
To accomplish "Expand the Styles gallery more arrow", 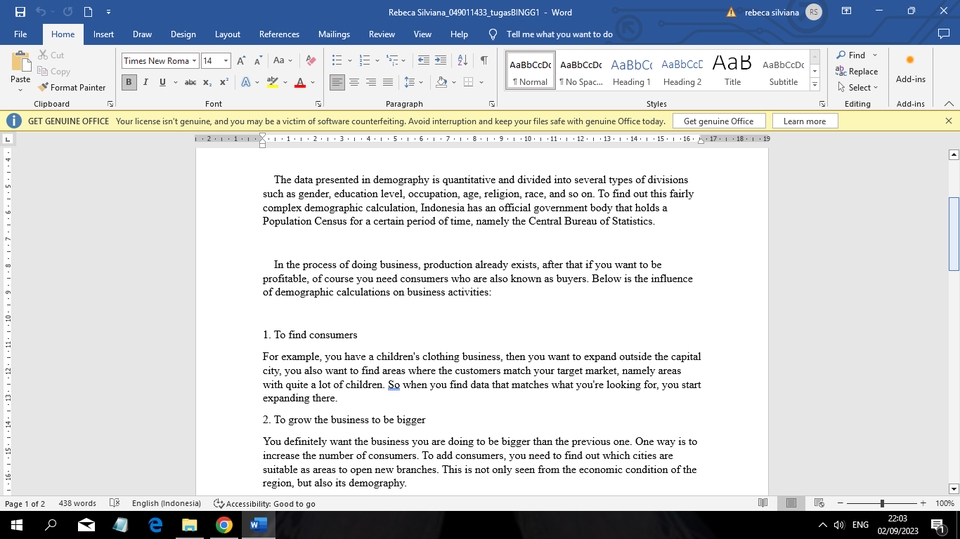I will [x=814, y=85].
